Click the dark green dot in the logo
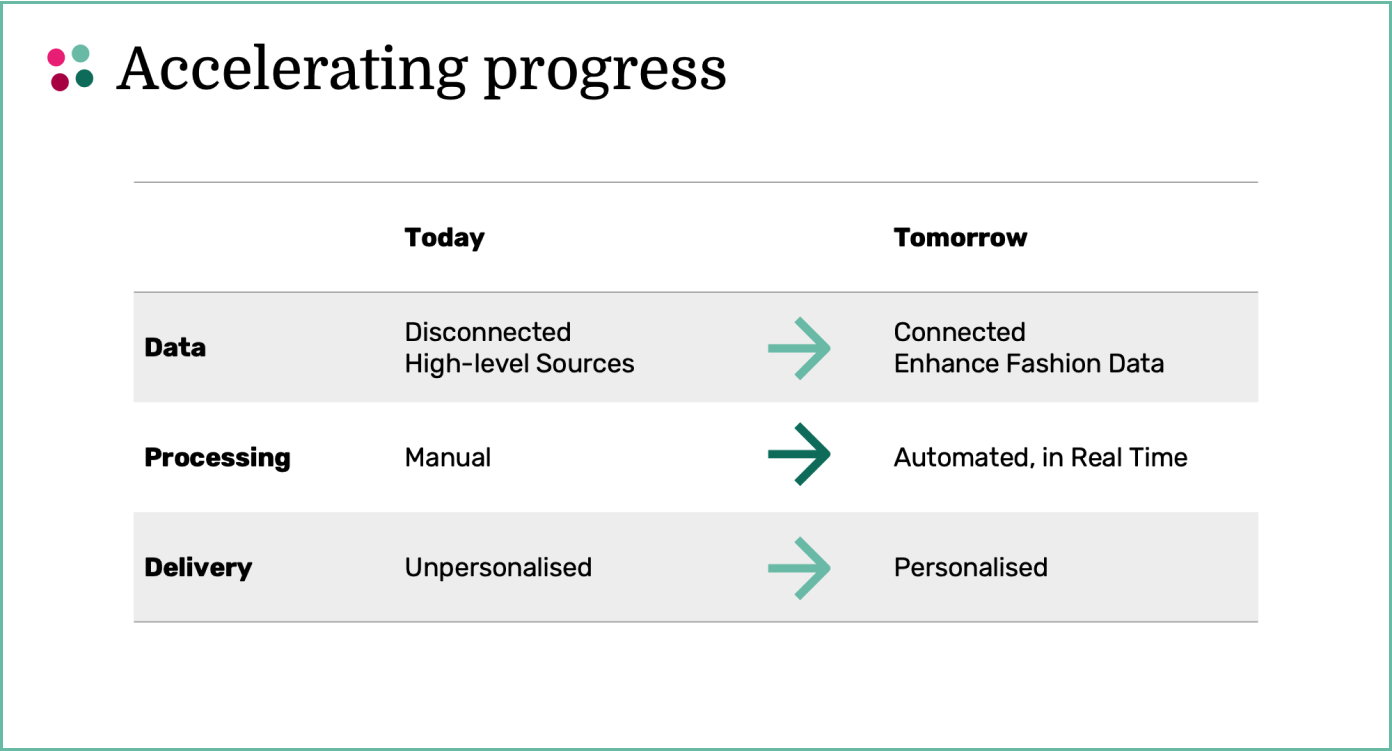This screenshot has height=751, width=1392. point(84,78)
